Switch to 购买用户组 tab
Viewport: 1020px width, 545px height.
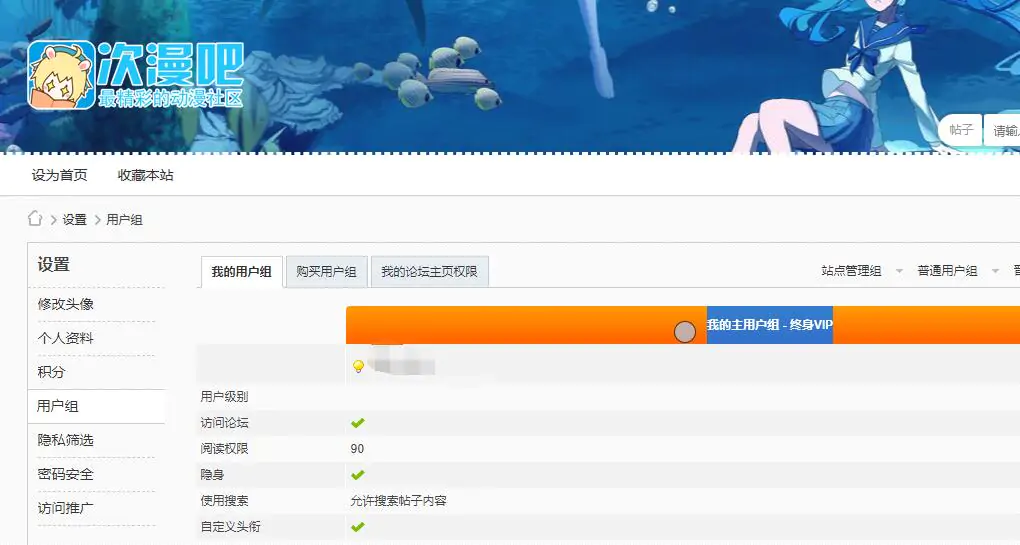click(x=327, y=271)
